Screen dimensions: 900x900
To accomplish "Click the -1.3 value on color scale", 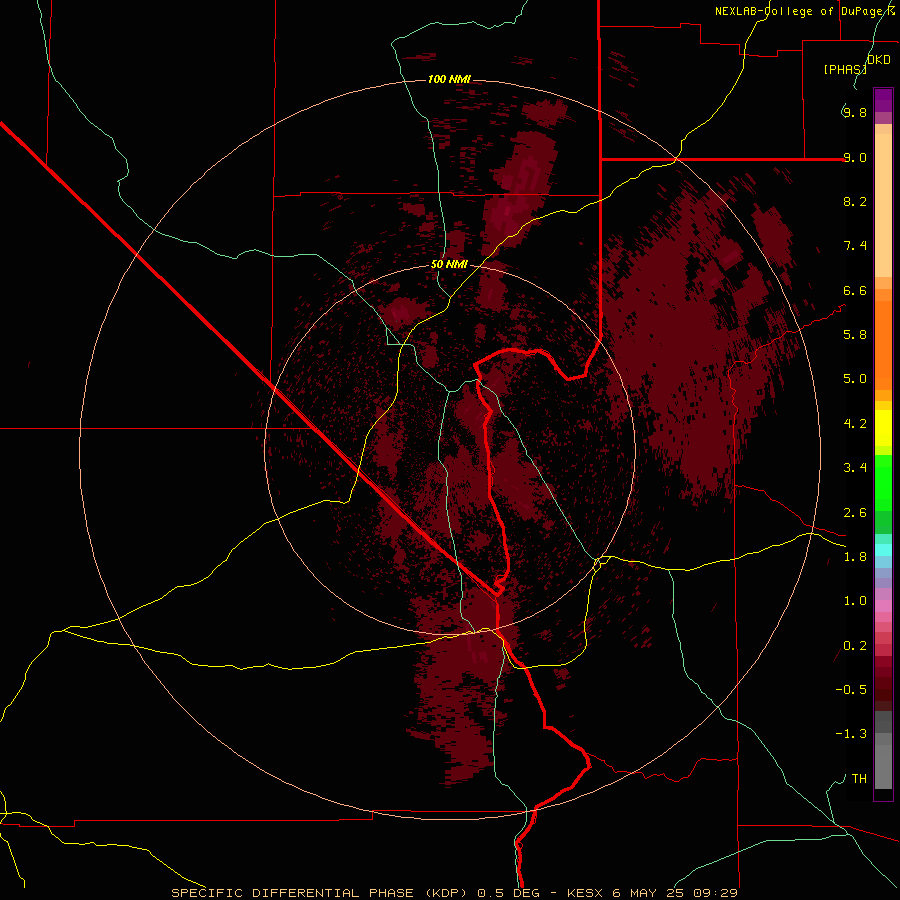I will tap(851, 734).
